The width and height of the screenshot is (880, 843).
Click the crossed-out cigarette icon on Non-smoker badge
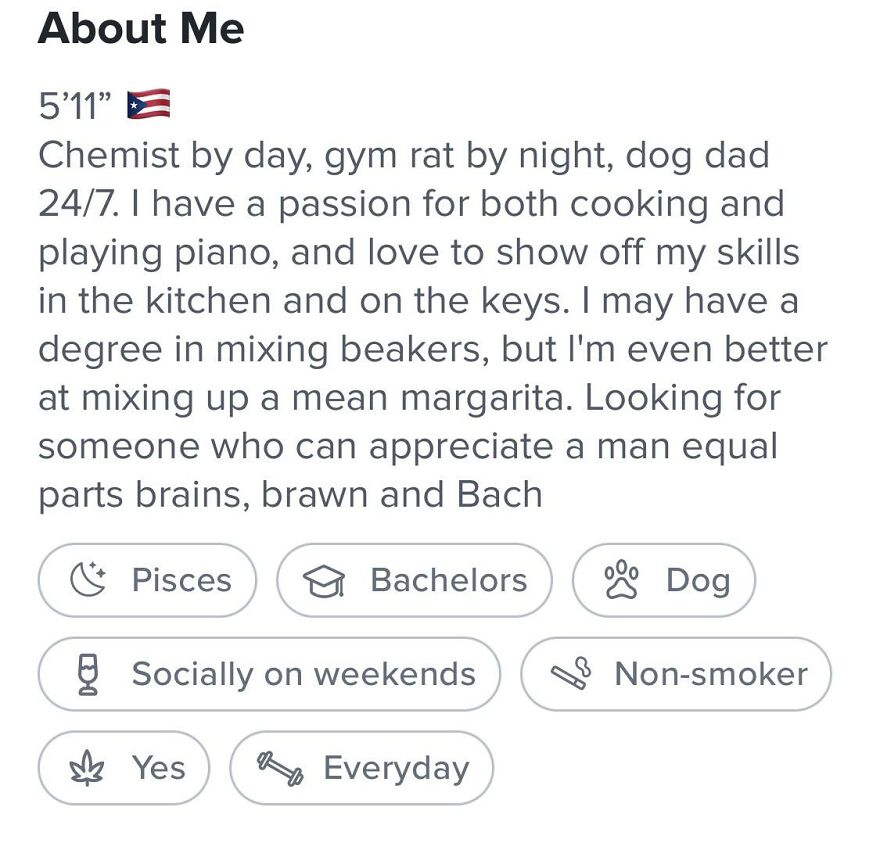click(569, 673)
